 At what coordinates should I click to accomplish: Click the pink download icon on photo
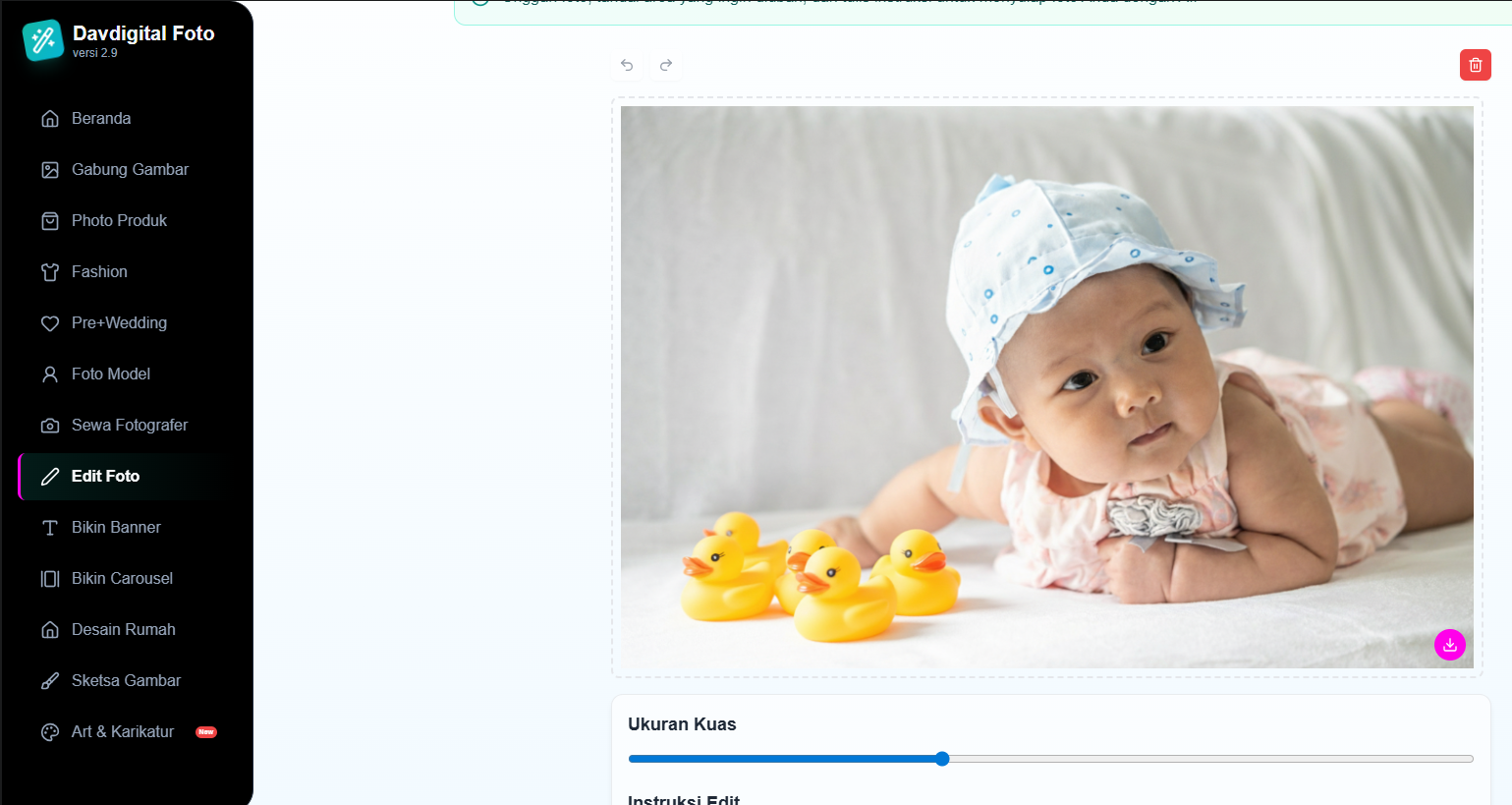1449,645
